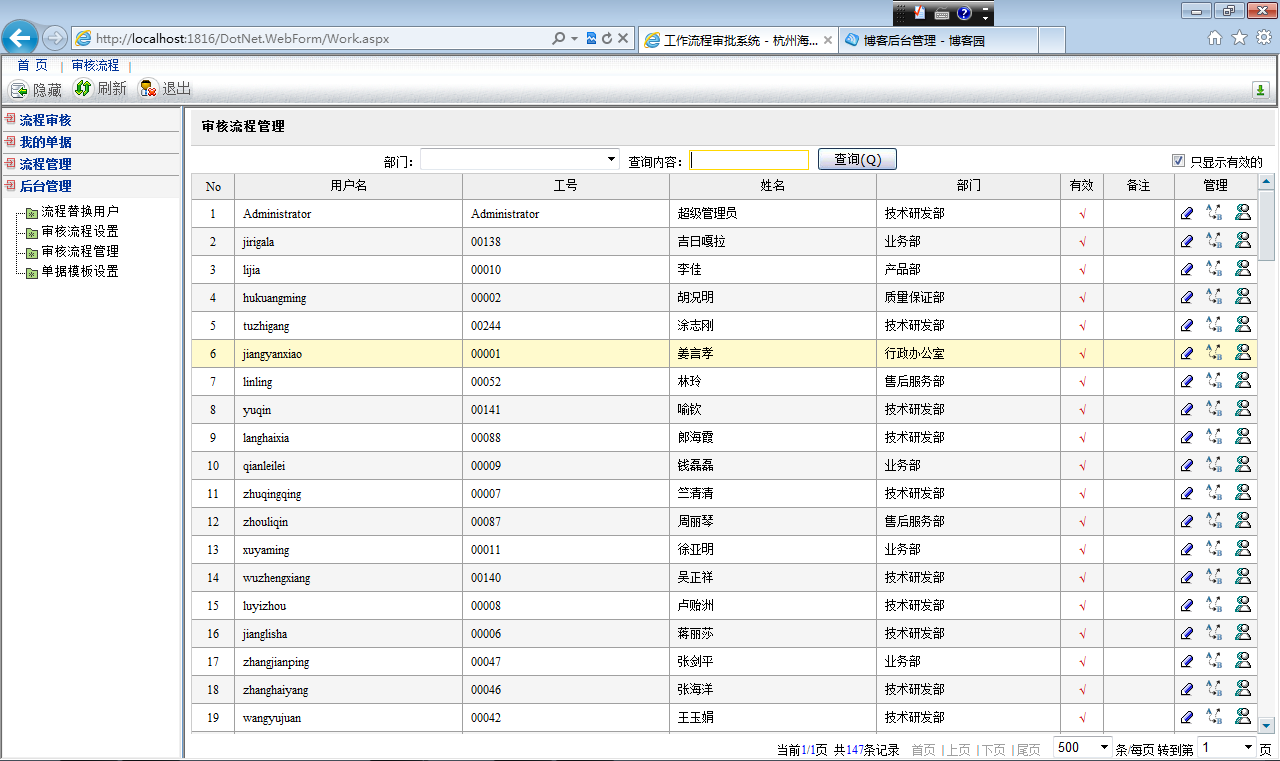The image size is (1280, 761).
Task: Click the green download icon at the toolbar's right end
Action: point(1261,90)
